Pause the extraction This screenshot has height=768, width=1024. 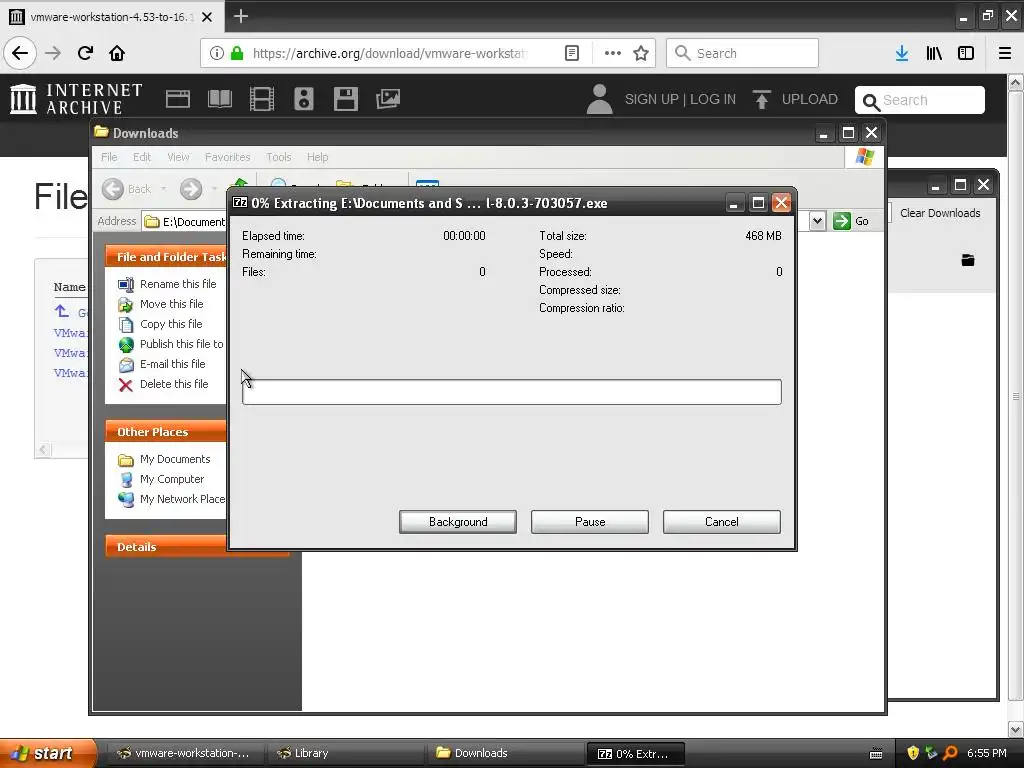tap(590, 522)
